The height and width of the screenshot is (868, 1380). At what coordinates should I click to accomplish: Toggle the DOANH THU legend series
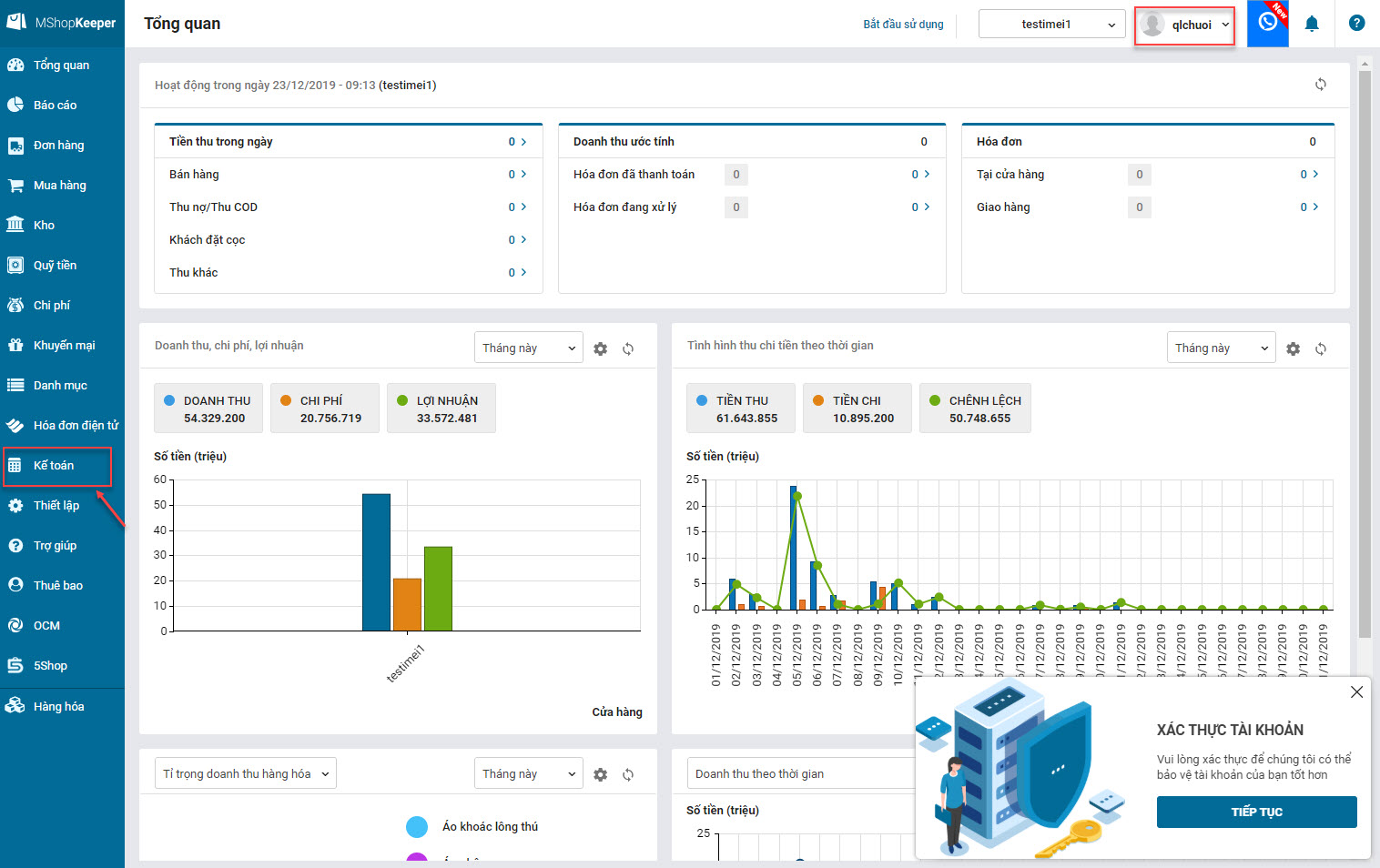point(208,409)
